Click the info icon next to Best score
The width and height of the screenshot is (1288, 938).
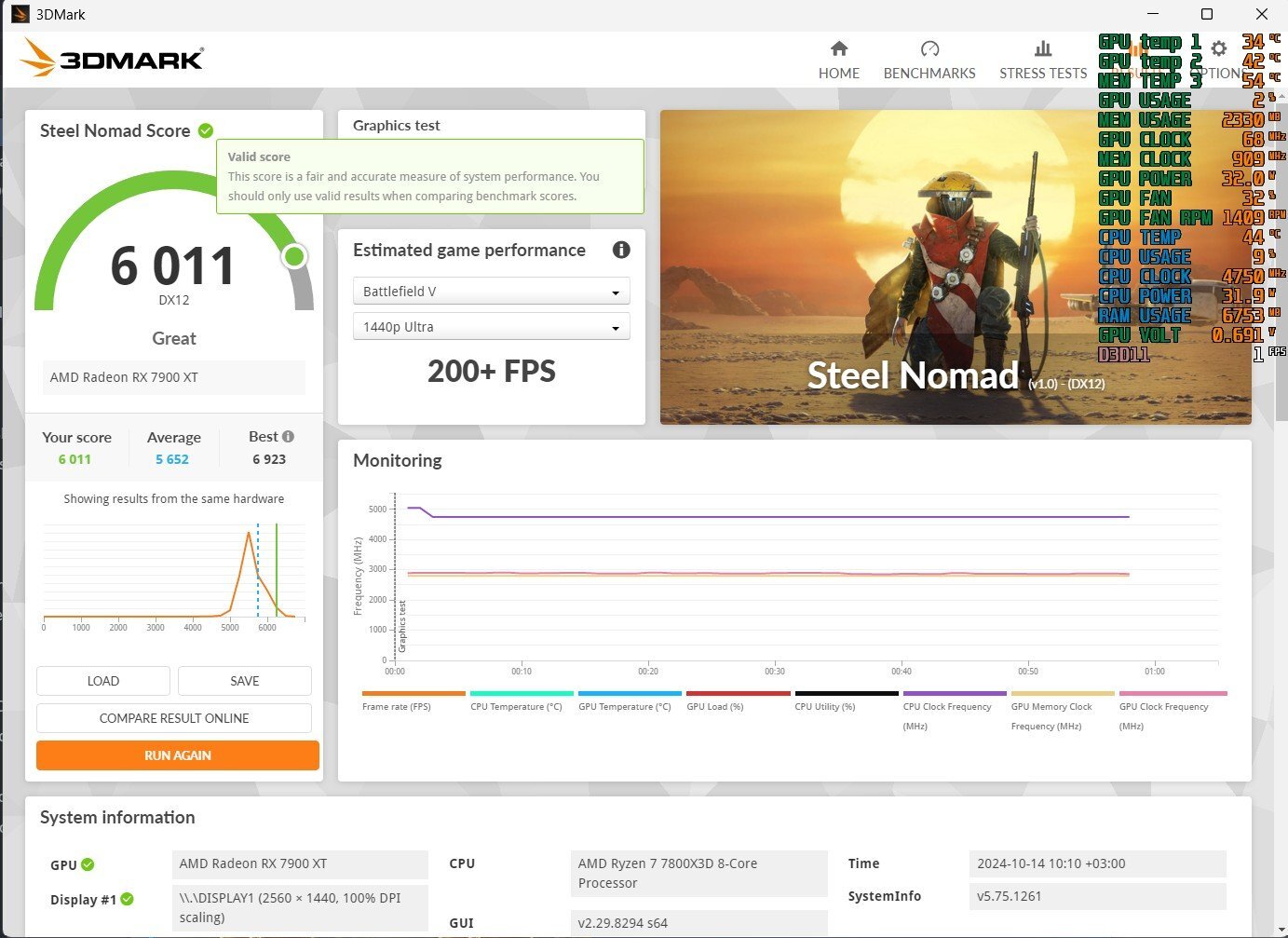click(x=288, y=436)
